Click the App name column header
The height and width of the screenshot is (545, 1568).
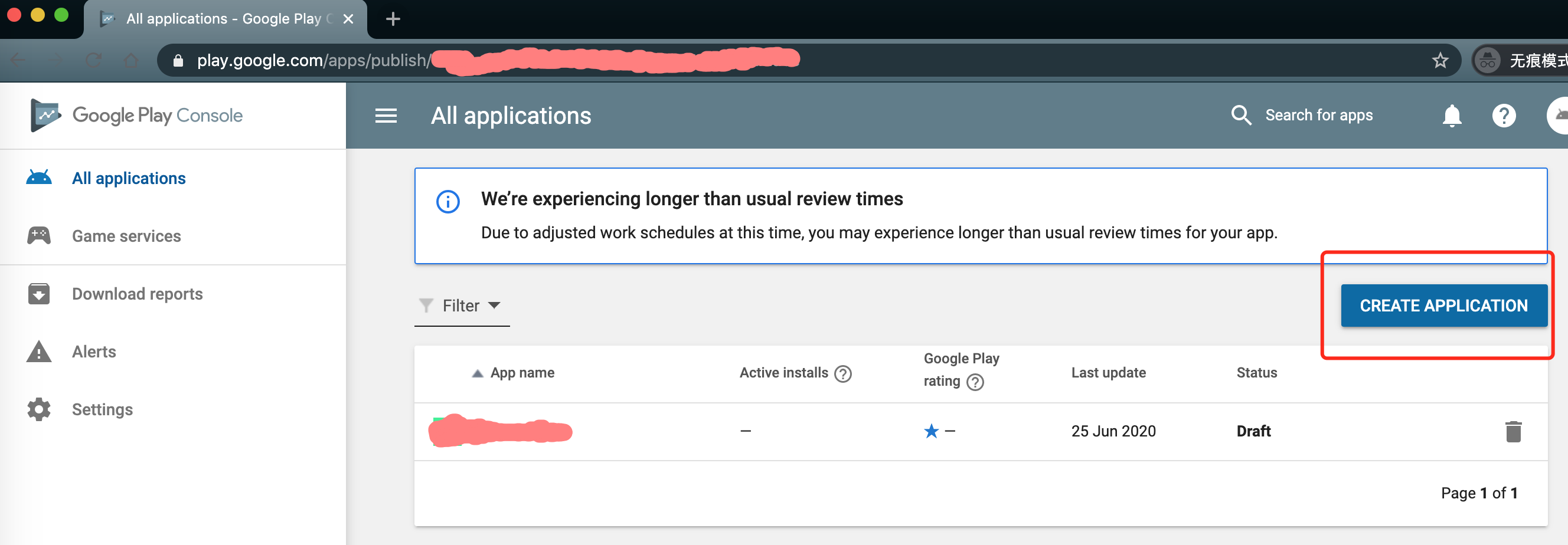[522, 373]
